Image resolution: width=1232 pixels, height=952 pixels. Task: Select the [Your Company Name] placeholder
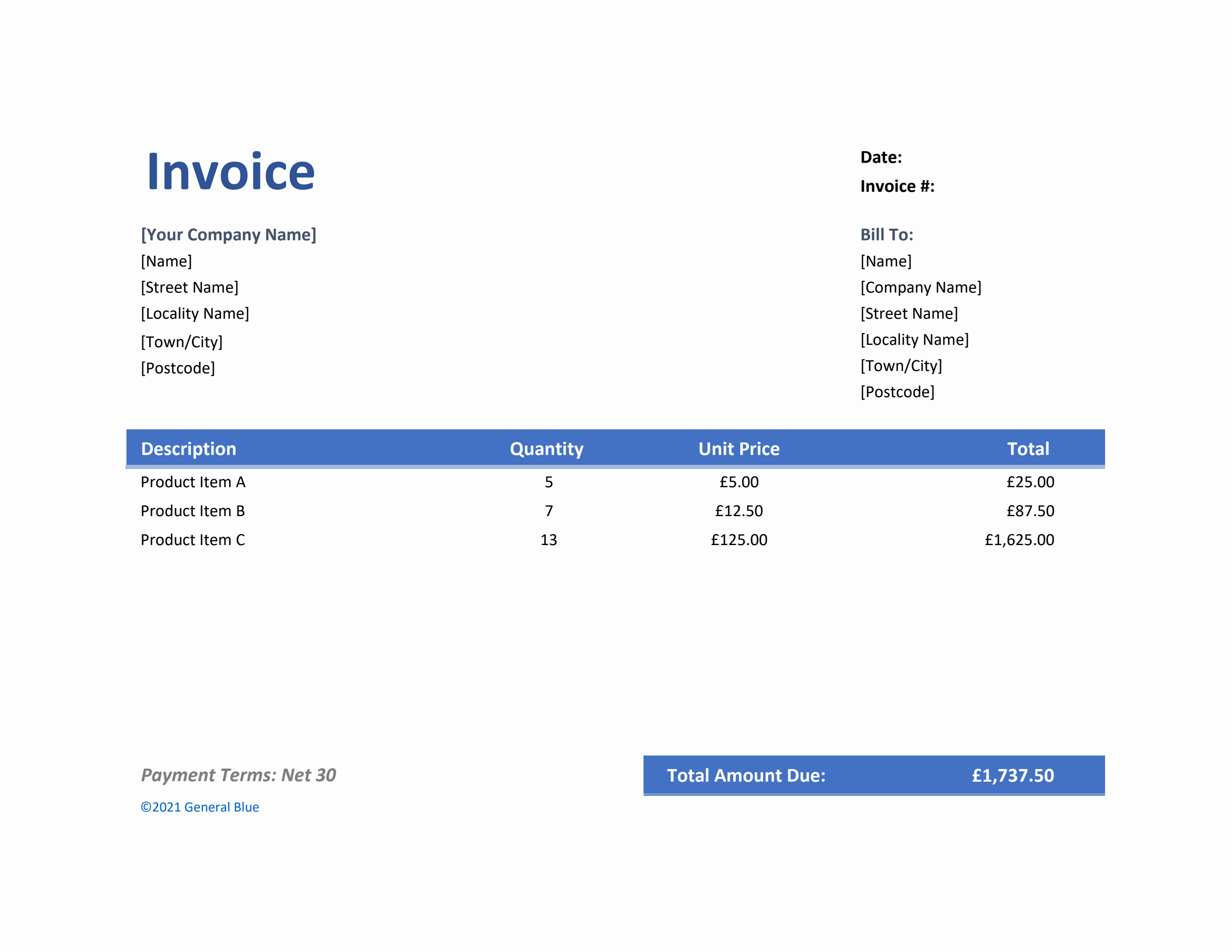(x=229, y=235)
